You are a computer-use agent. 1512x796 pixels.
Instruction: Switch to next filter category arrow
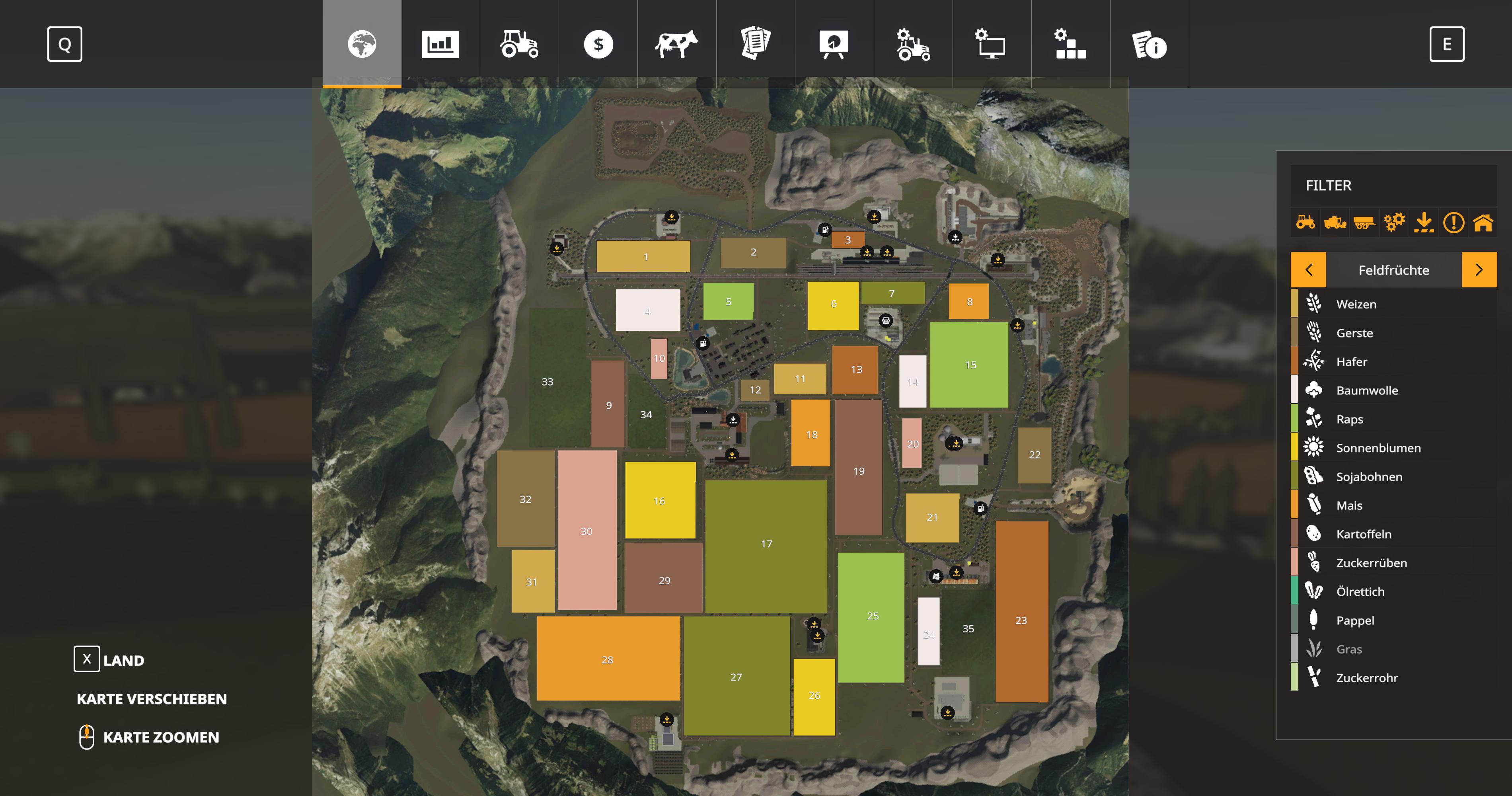(x=1479, y=270)
